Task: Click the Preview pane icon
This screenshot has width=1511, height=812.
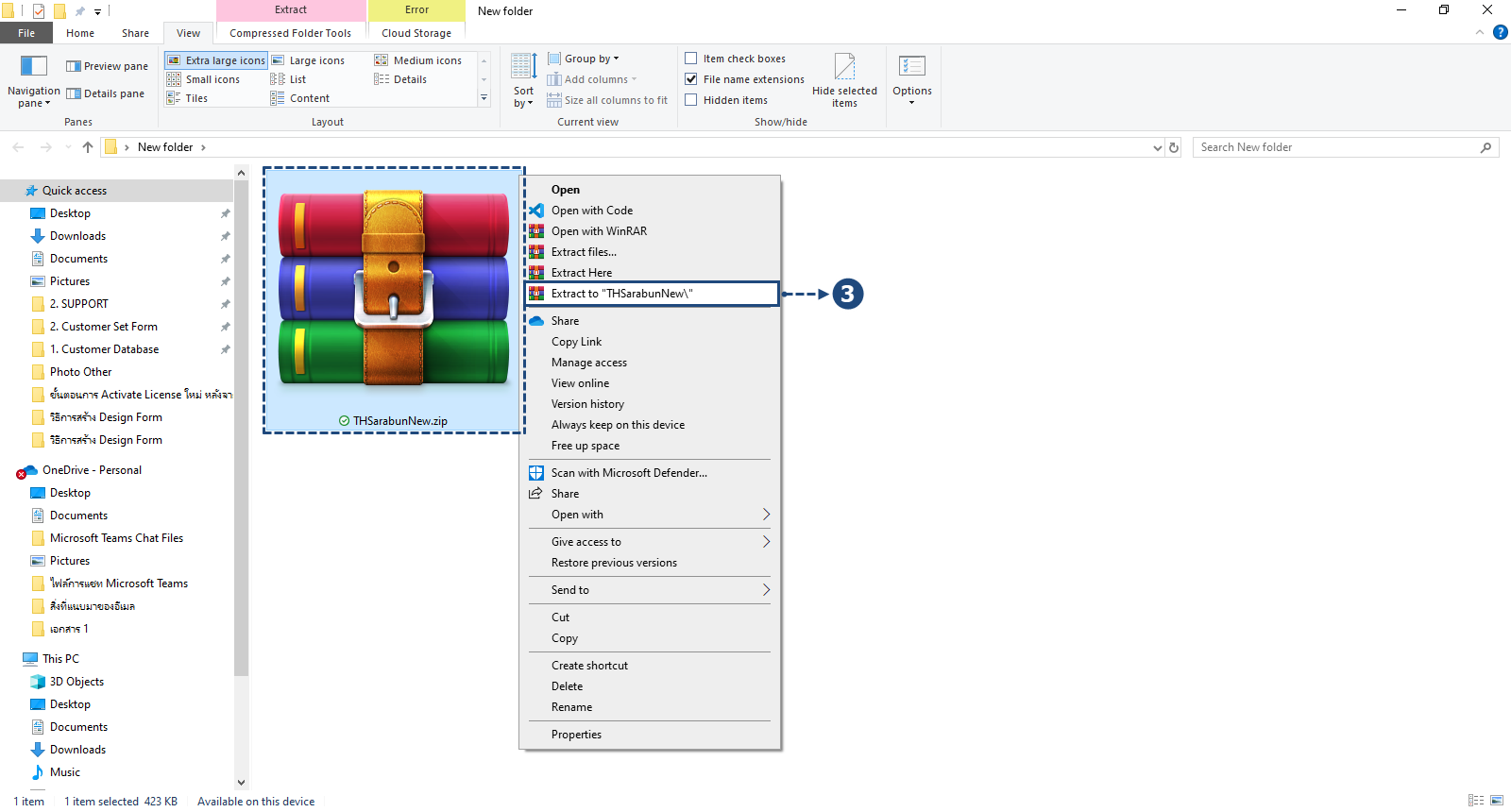Action: point(74,66)
